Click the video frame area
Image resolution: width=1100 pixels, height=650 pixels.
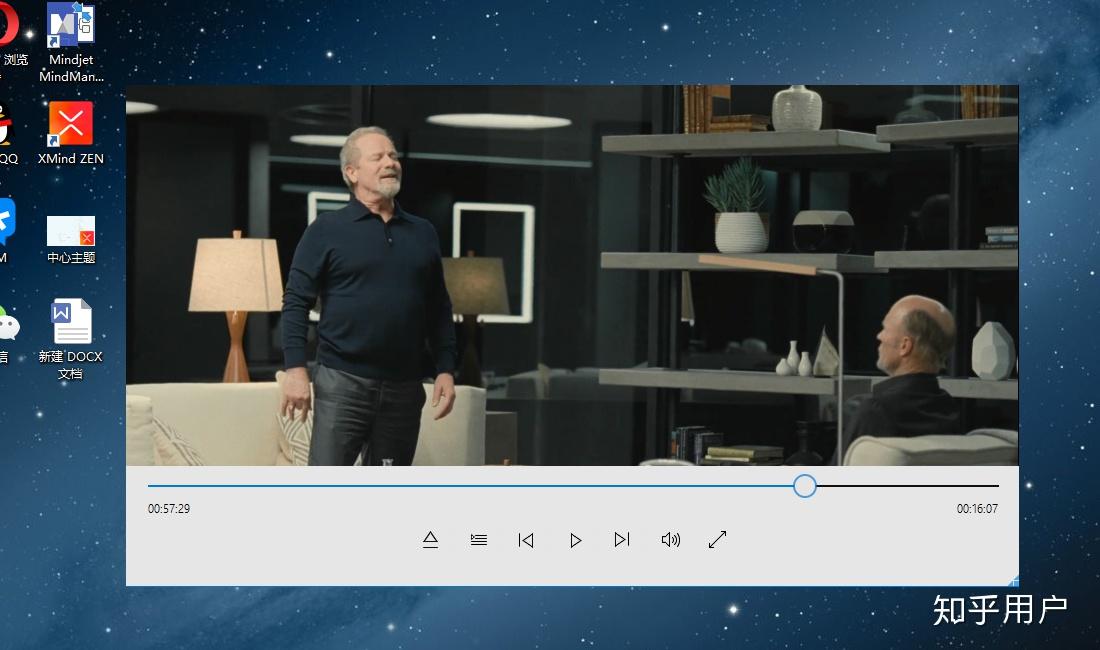[x=572, y=275]
